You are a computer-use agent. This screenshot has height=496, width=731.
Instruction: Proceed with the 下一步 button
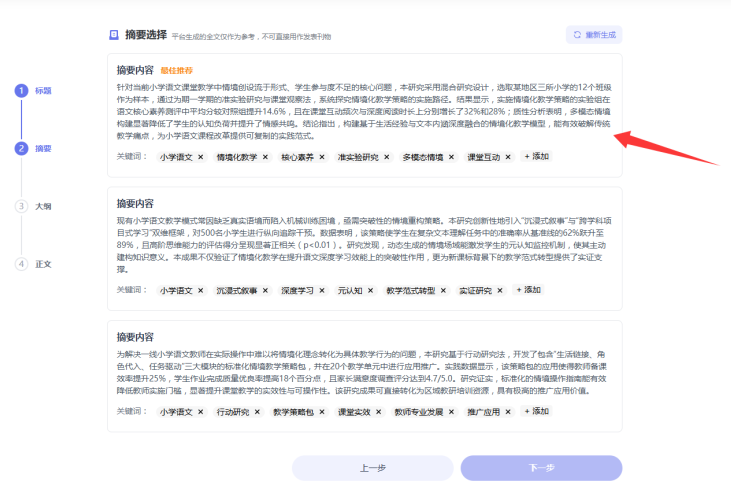pyautogui.click(x=541, y=468)
